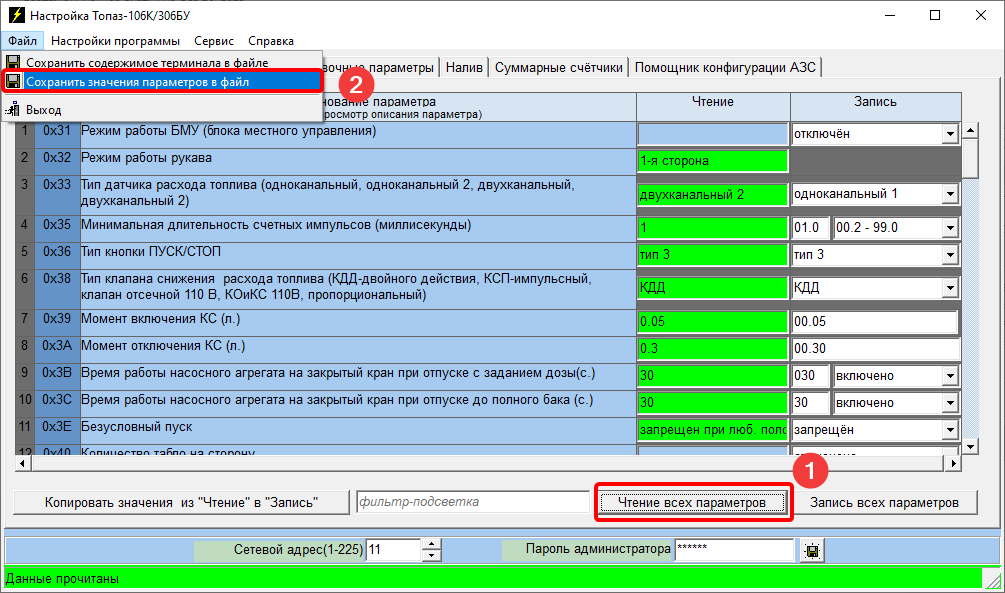1005x593 pixels.
Task: Click the 0.05 read value
Action: (x=713, y=321)
